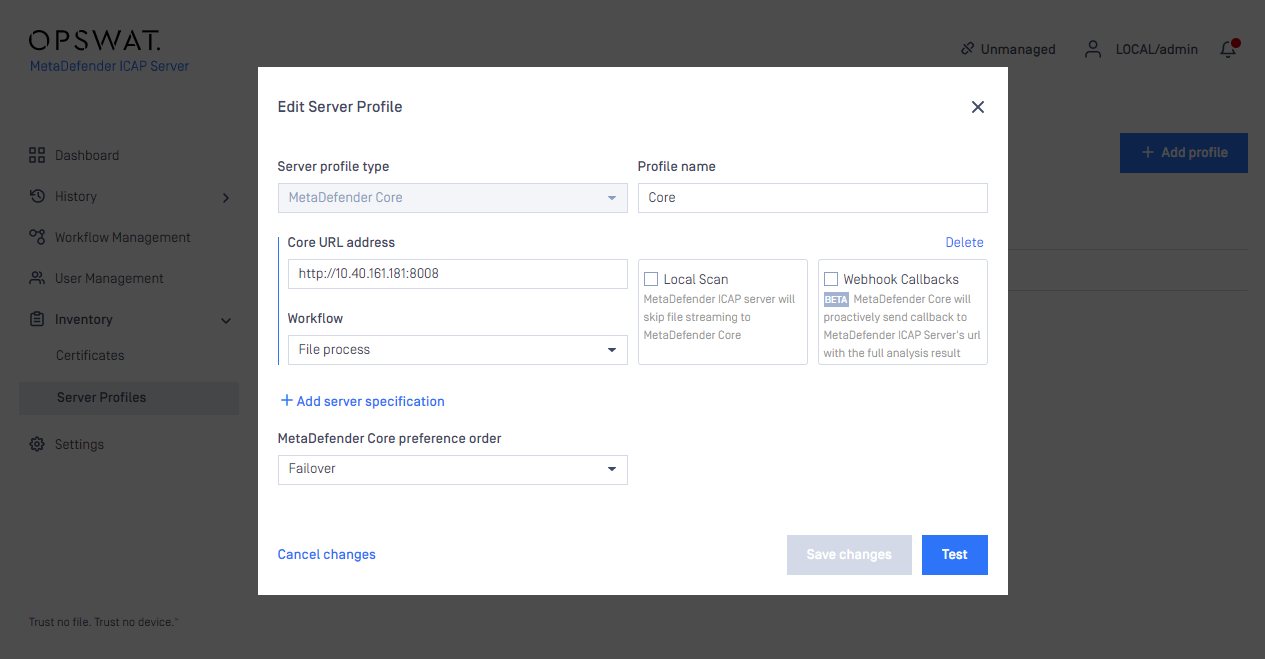Viewport: 1265px width, 659px height.
Task: Click the User Management people icon
Action: tap(37, 278)
